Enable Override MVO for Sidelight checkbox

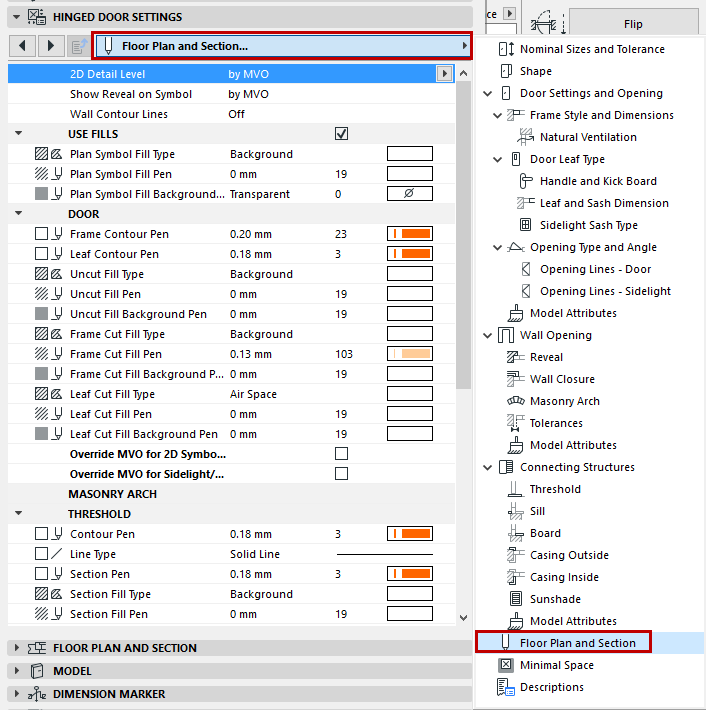tap(341, 474)
